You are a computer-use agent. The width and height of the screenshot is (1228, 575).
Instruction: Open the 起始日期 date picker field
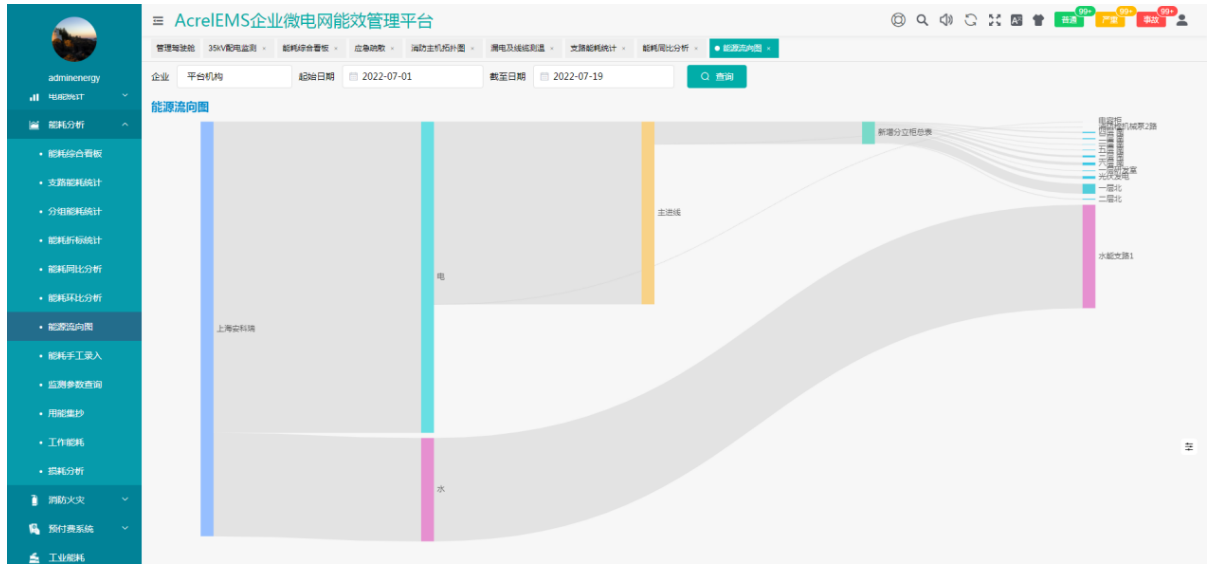click(x=412, y=77)
